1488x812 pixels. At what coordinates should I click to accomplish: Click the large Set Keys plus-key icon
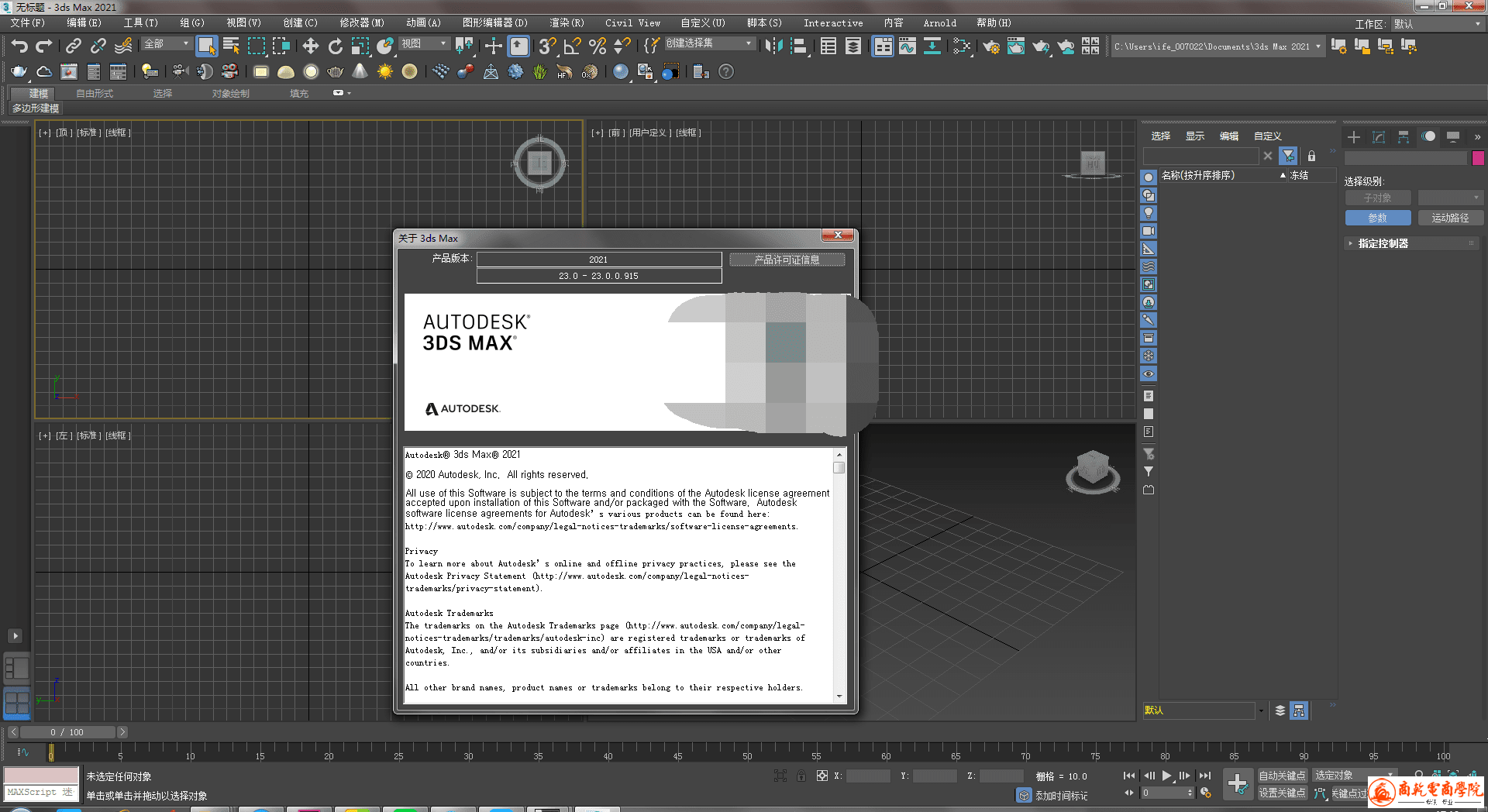1238,783
